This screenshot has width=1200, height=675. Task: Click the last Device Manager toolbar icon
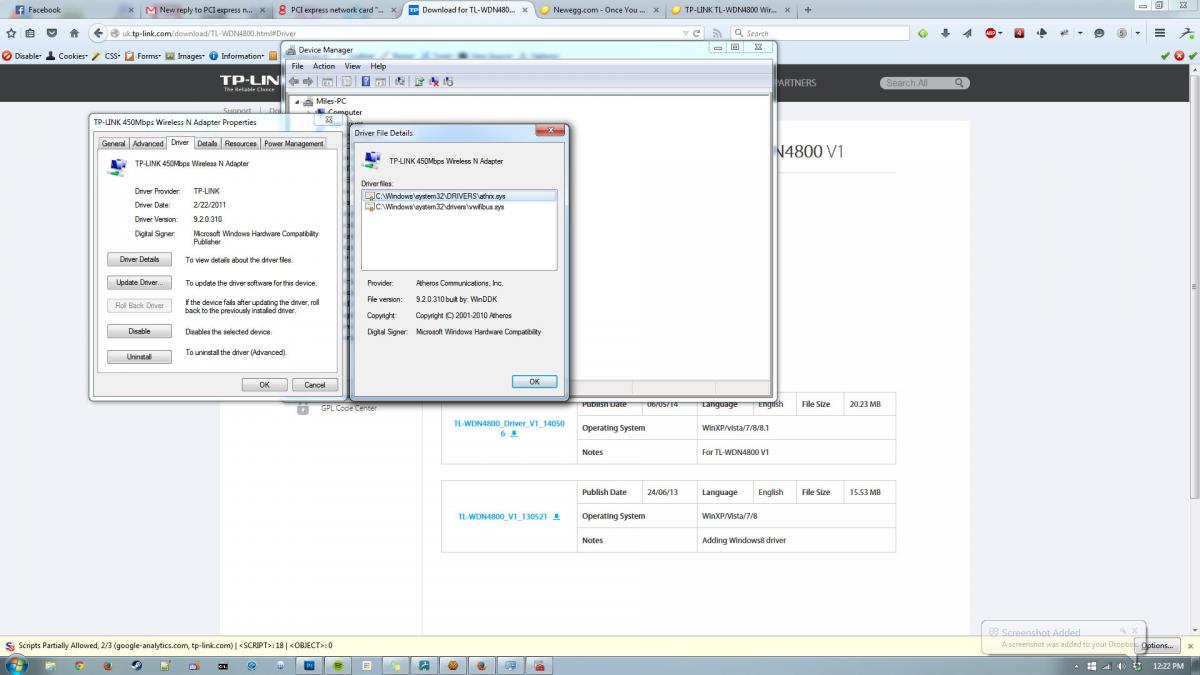click(x=448, y=81)
